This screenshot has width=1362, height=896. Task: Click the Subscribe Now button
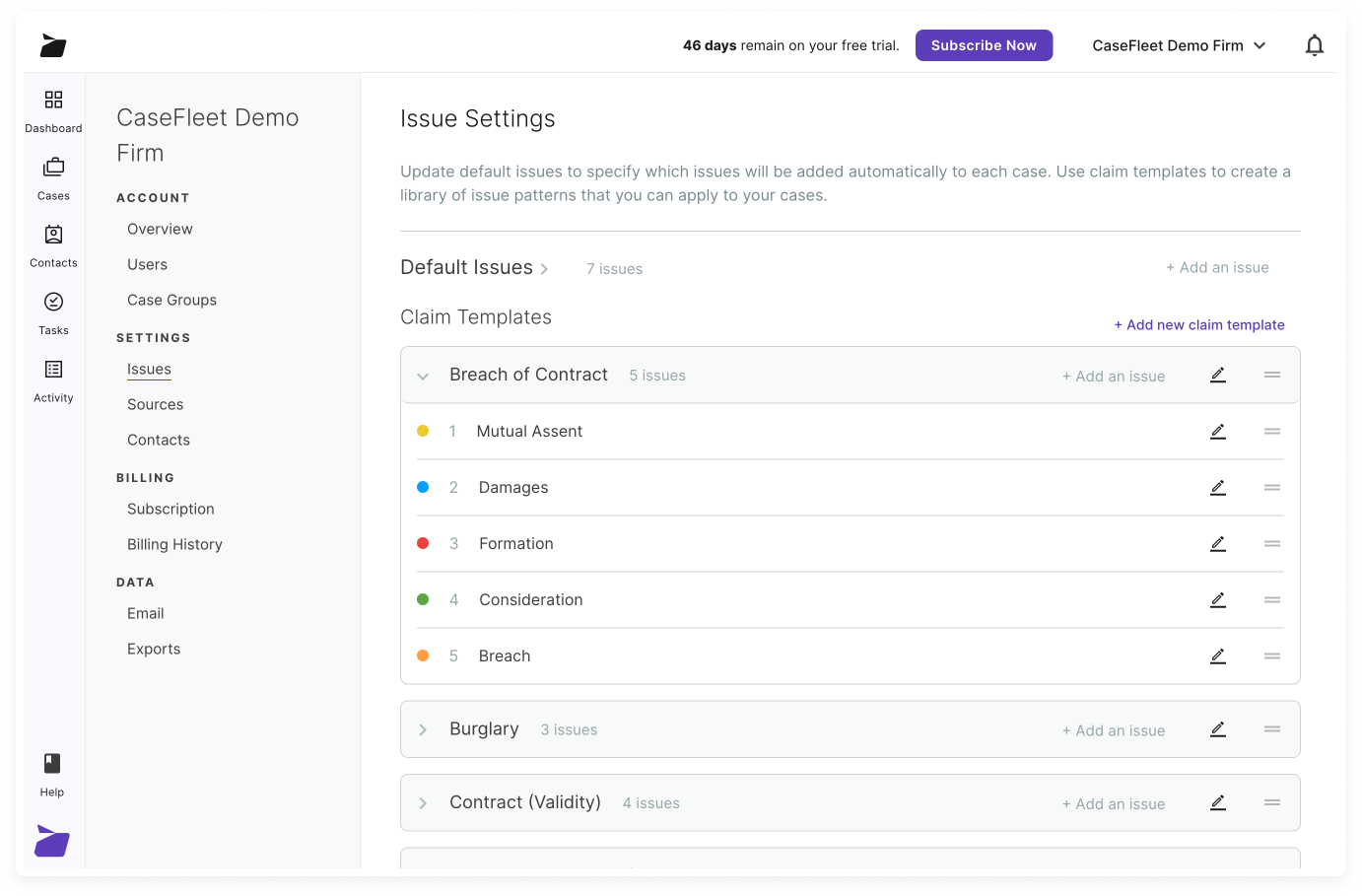click(x=984, y=44)
